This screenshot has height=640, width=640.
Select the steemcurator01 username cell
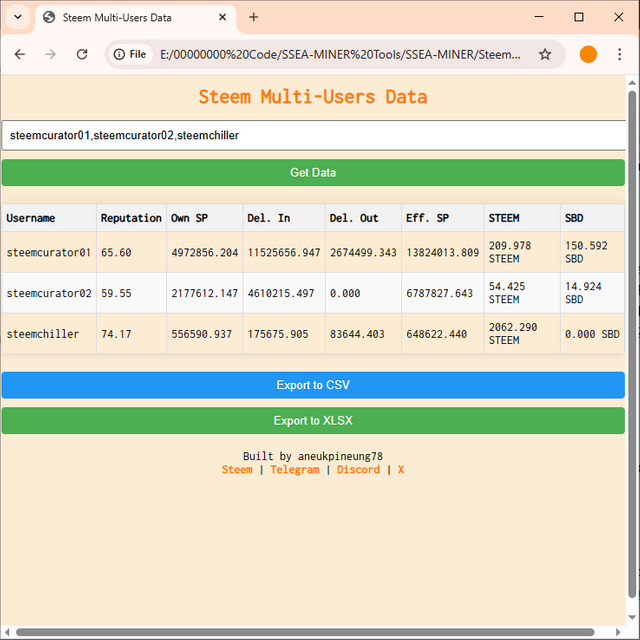tap(49, 253)
